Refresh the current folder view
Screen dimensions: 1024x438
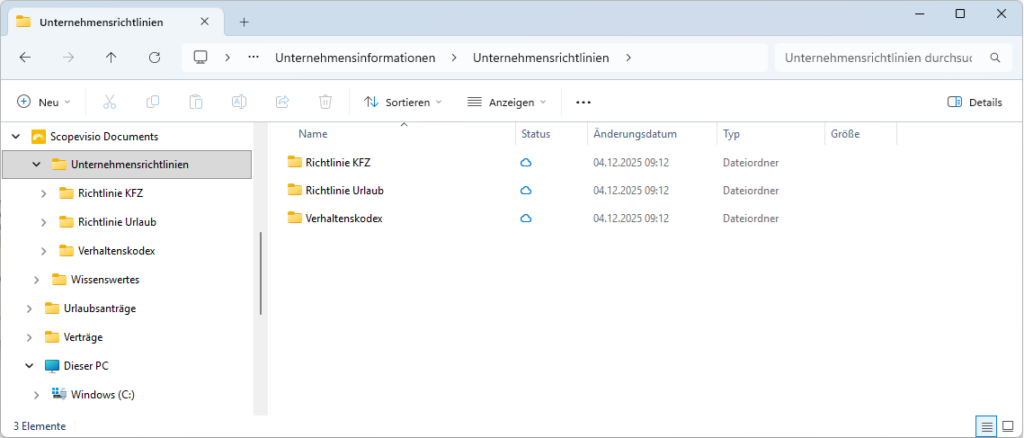(154, 57)
